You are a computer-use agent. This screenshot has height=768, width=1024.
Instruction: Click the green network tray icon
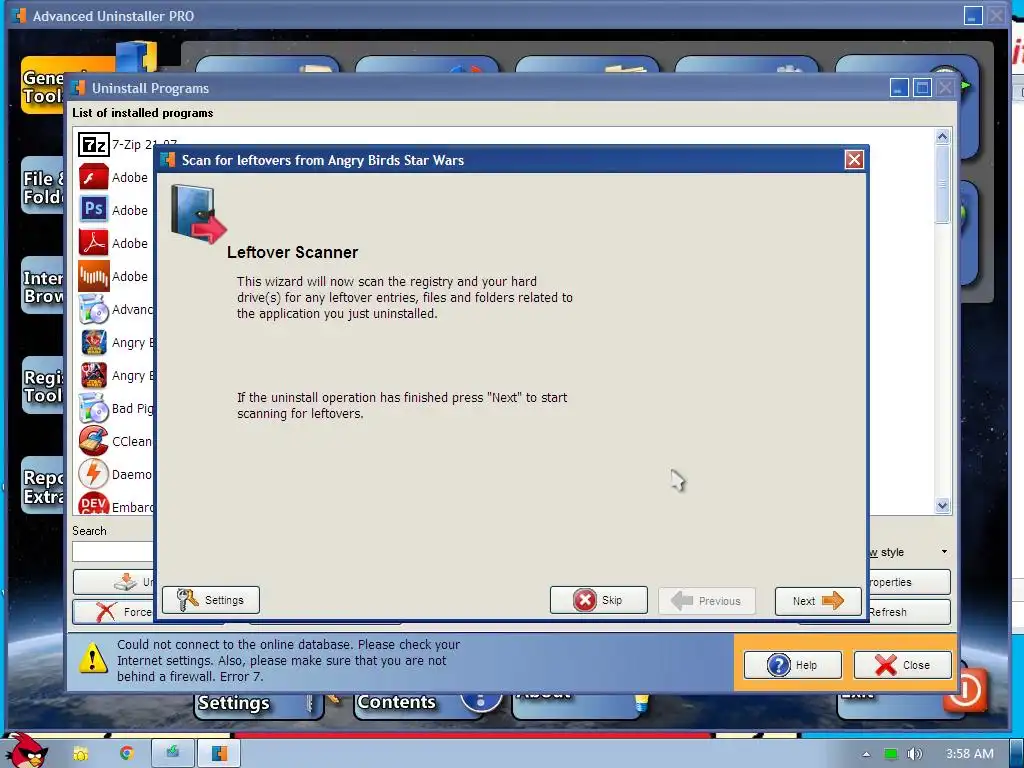[x=890, y=754]
